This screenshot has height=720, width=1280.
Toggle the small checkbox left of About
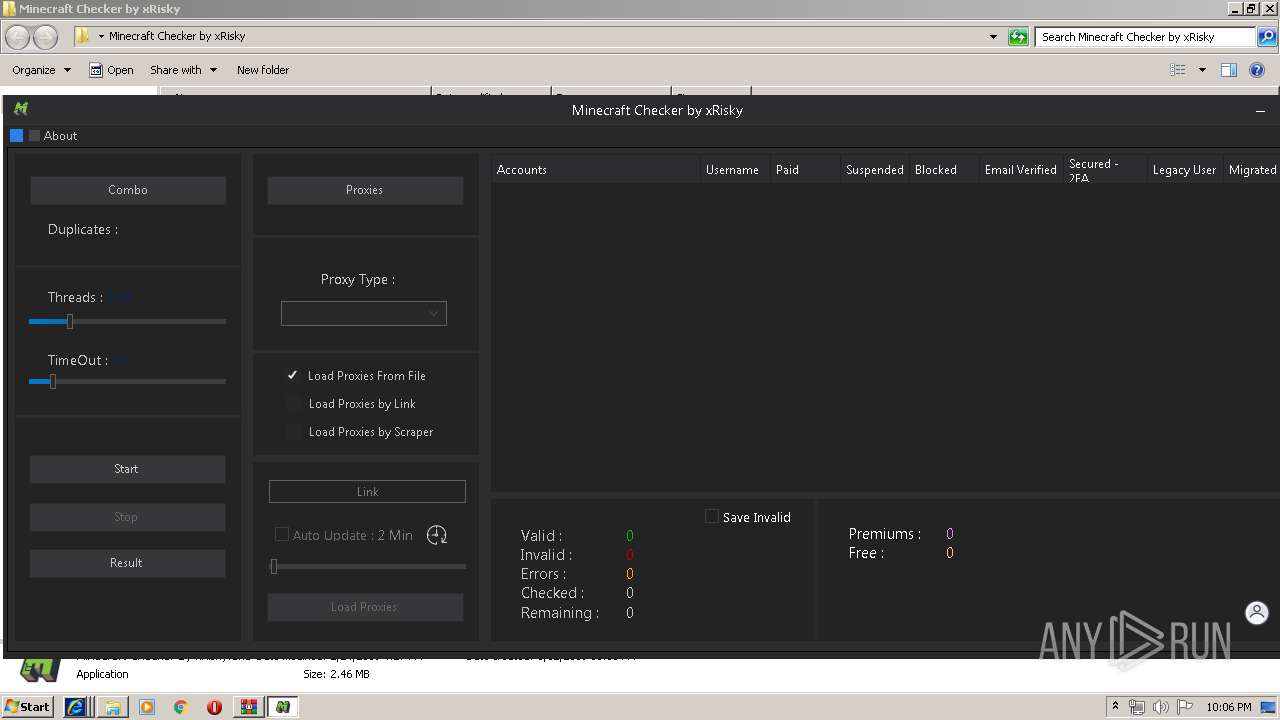pos(34,136)
